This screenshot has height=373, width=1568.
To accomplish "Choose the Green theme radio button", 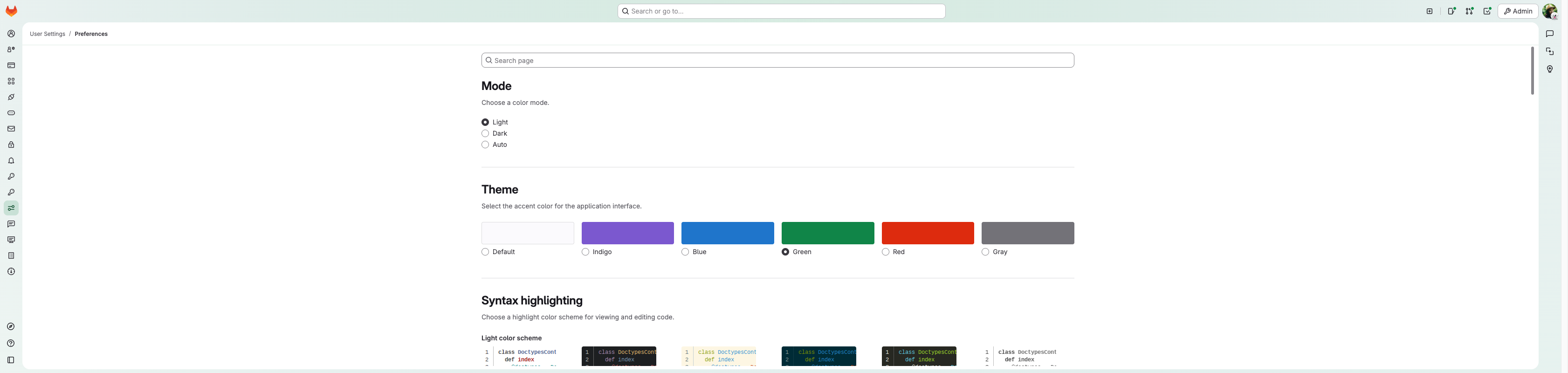I will click(x=785, y=252).
